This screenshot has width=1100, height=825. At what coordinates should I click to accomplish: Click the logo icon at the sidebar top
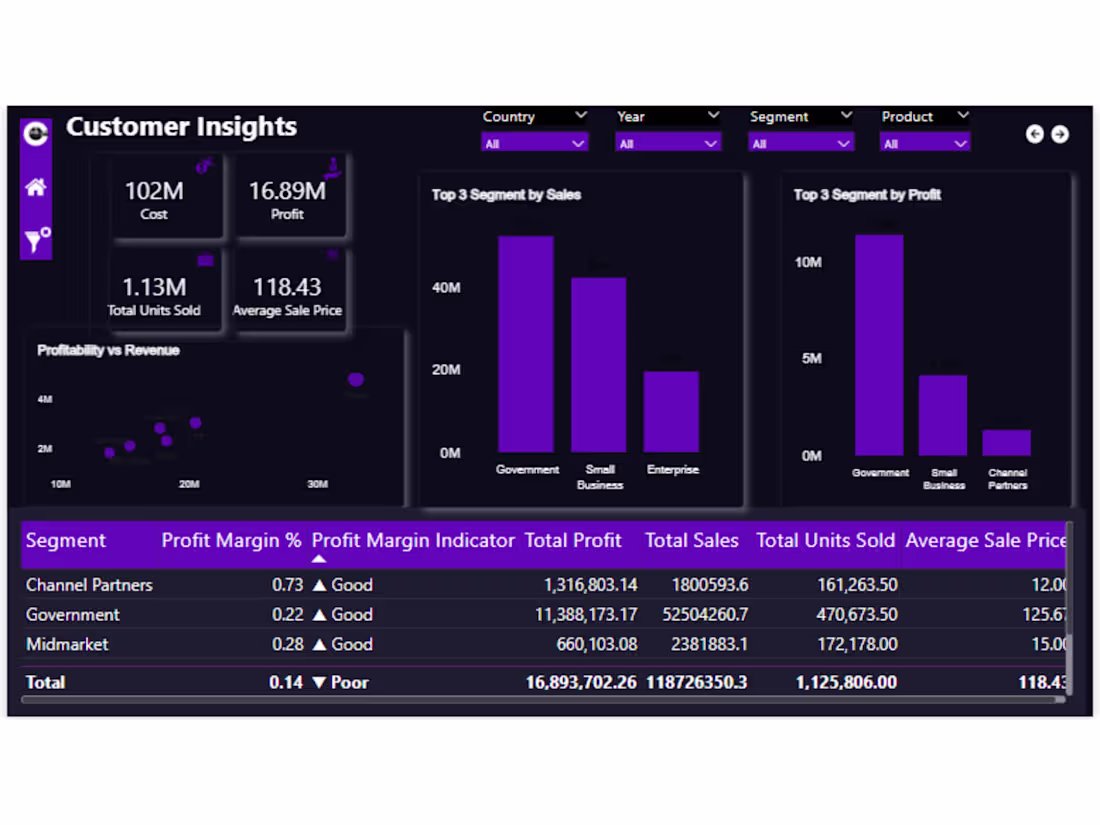(35, 133)
